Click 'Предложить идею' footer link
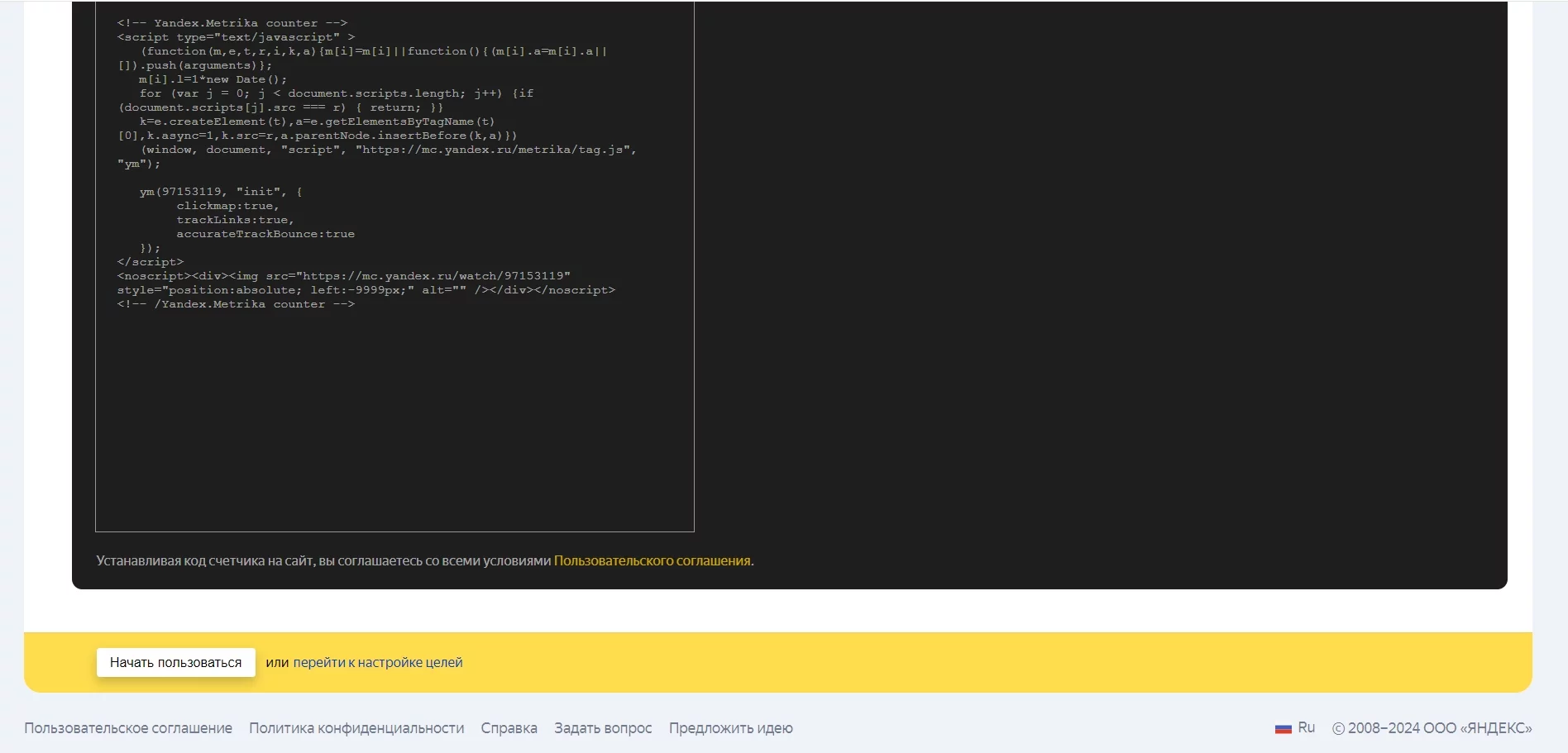Viewport: 1568px width, 753px height. point(731,728)
